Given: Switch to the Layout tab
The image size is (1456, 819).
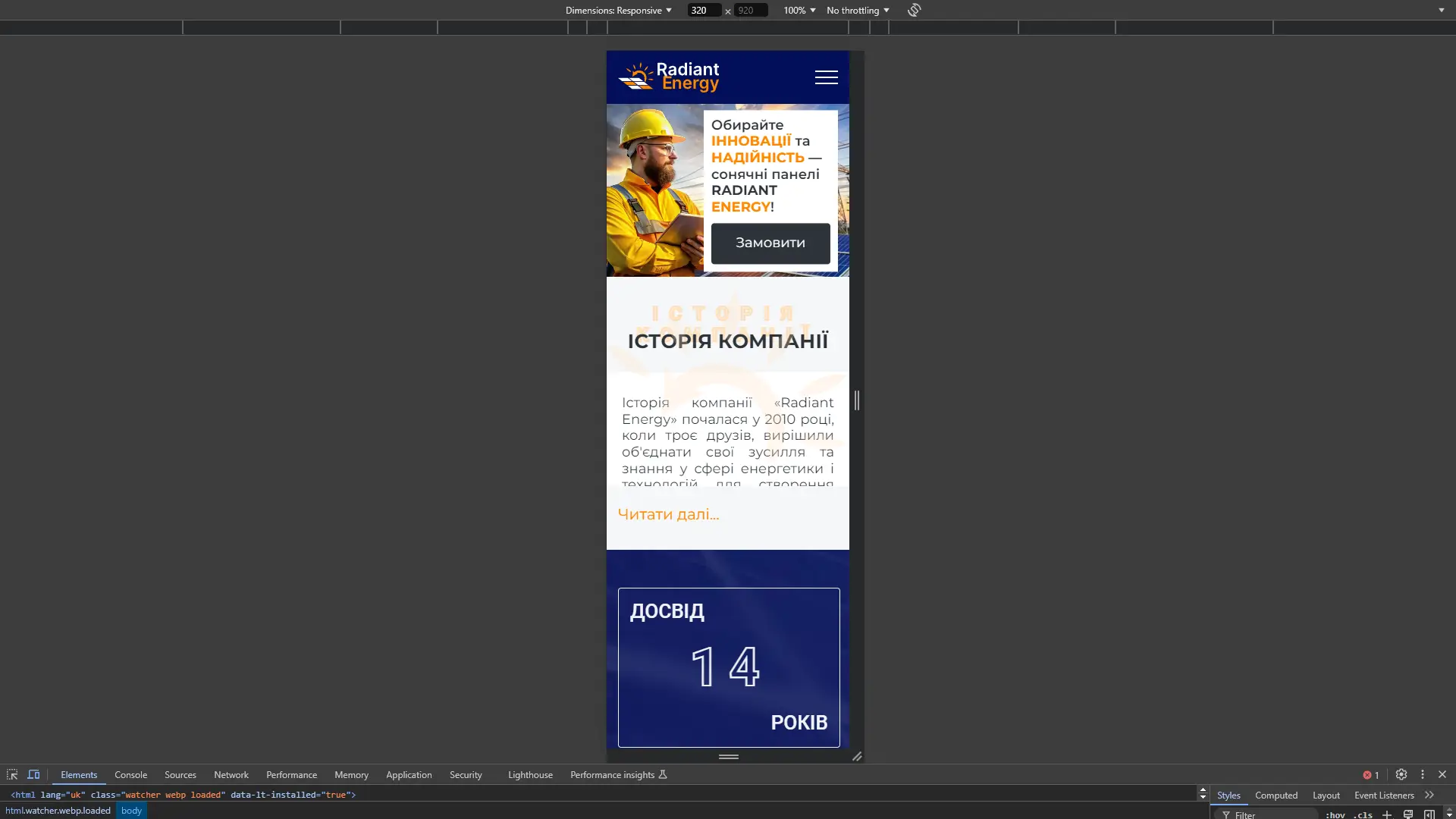Looking at the screenshot, I should [x=1326, y=795].
